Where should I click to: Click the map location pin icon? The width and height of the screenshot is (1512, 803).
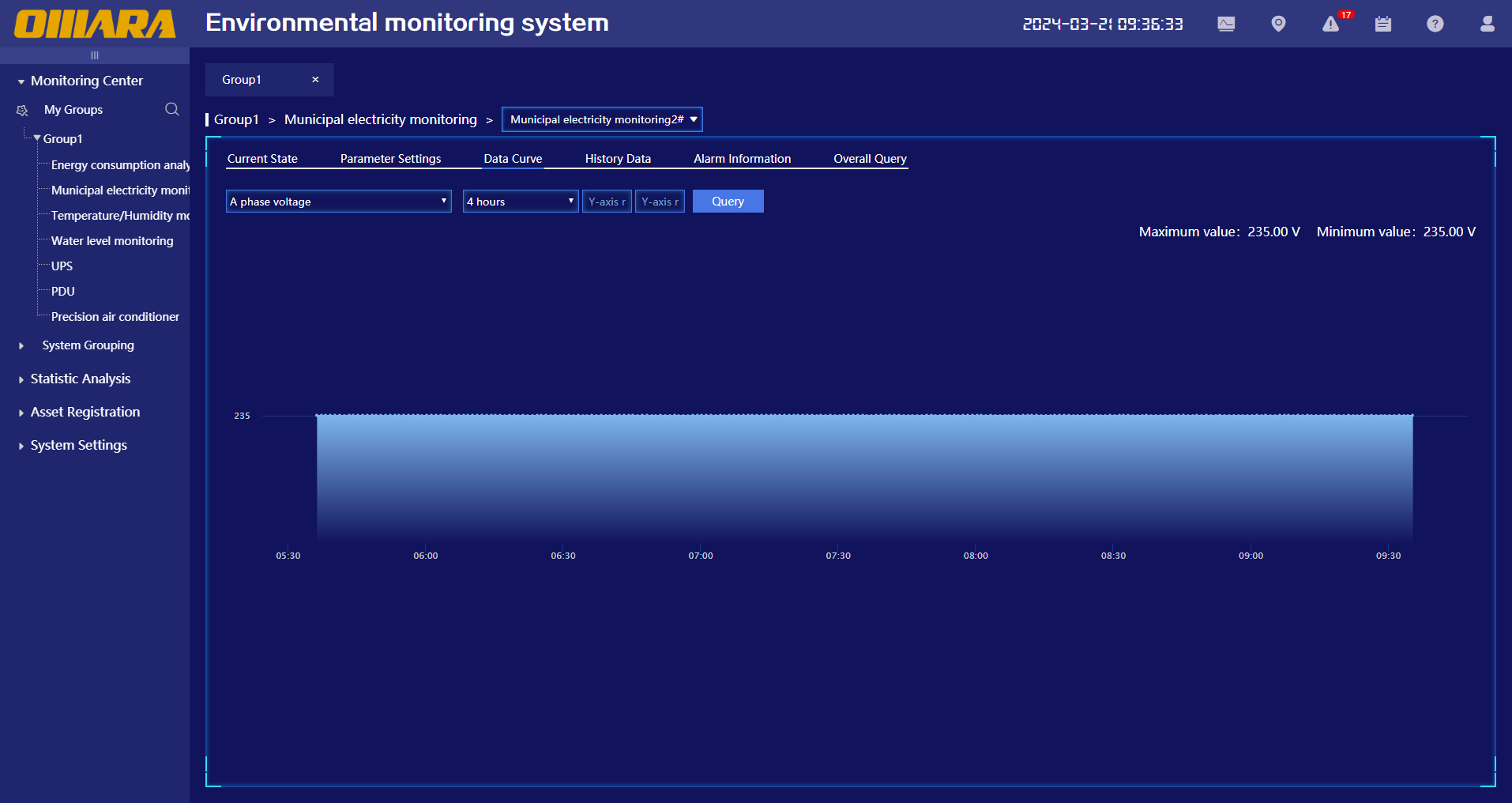tap(1278, 24)
